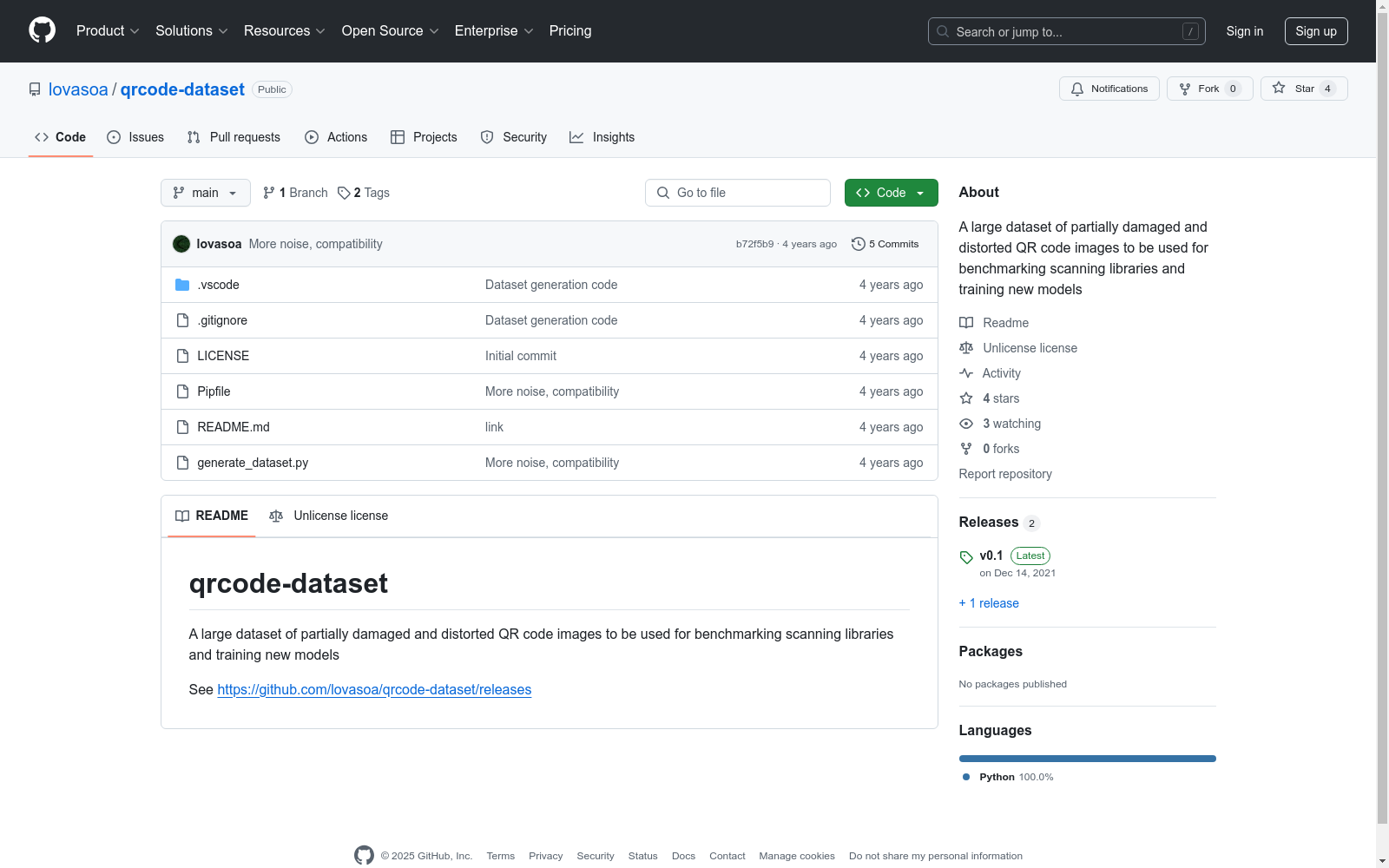This screenshot has height=868, width=1389.
Task: Click the LICENSE file icon
Action: click(182, 356)
